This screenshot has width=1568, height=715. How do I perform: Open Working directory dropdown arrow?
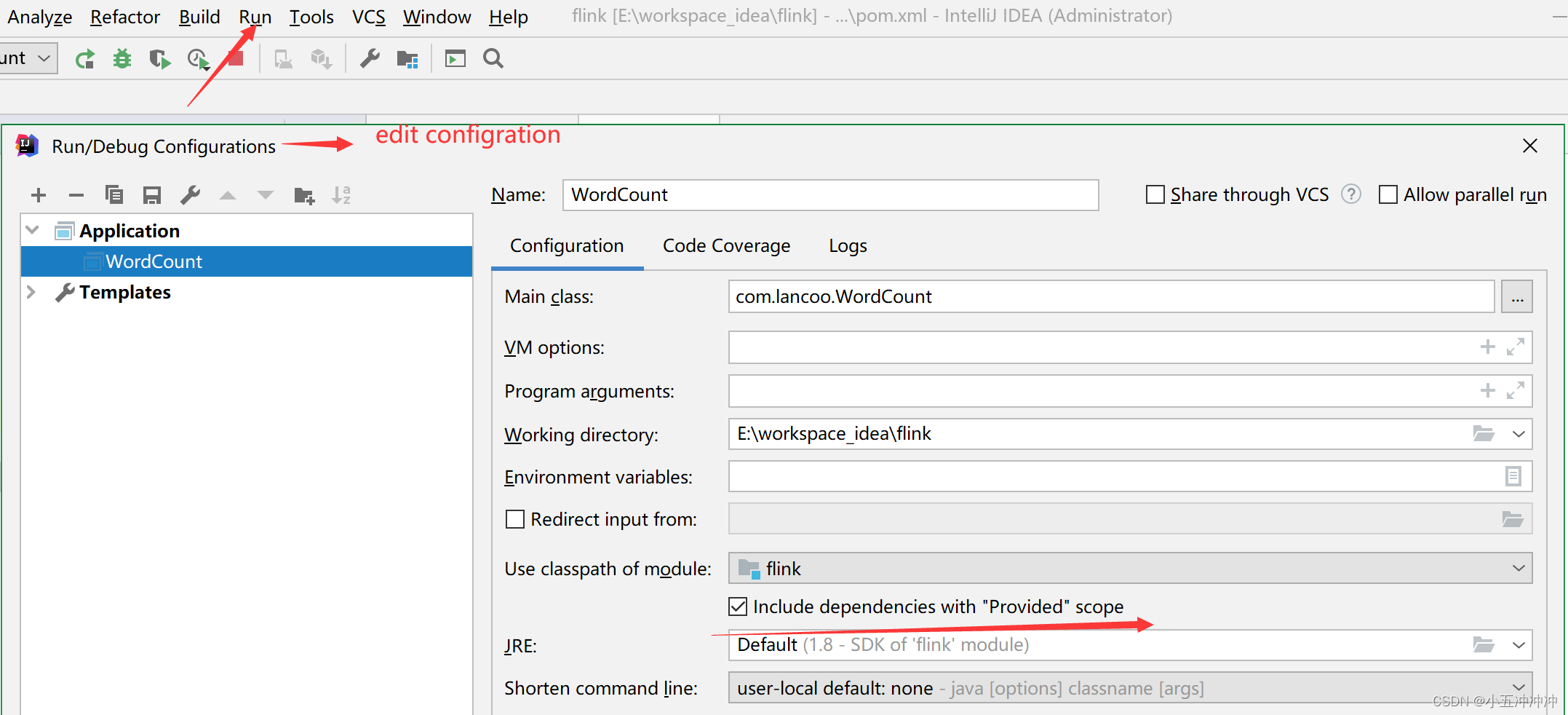click(1519, 434)
